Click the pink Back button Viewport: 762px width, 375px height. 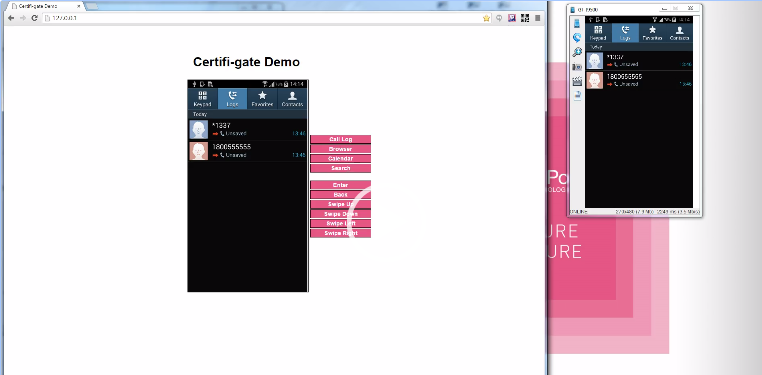340,195
